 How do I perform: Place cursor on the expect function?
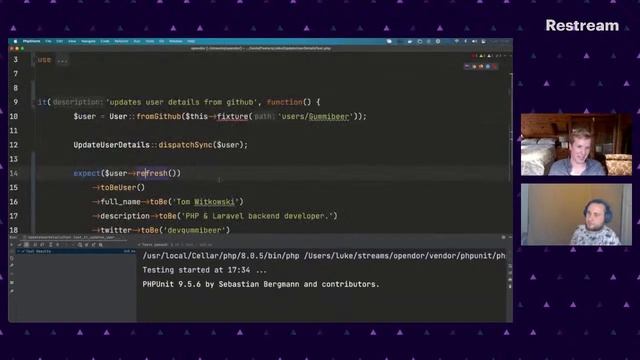[x=87, y=173]
